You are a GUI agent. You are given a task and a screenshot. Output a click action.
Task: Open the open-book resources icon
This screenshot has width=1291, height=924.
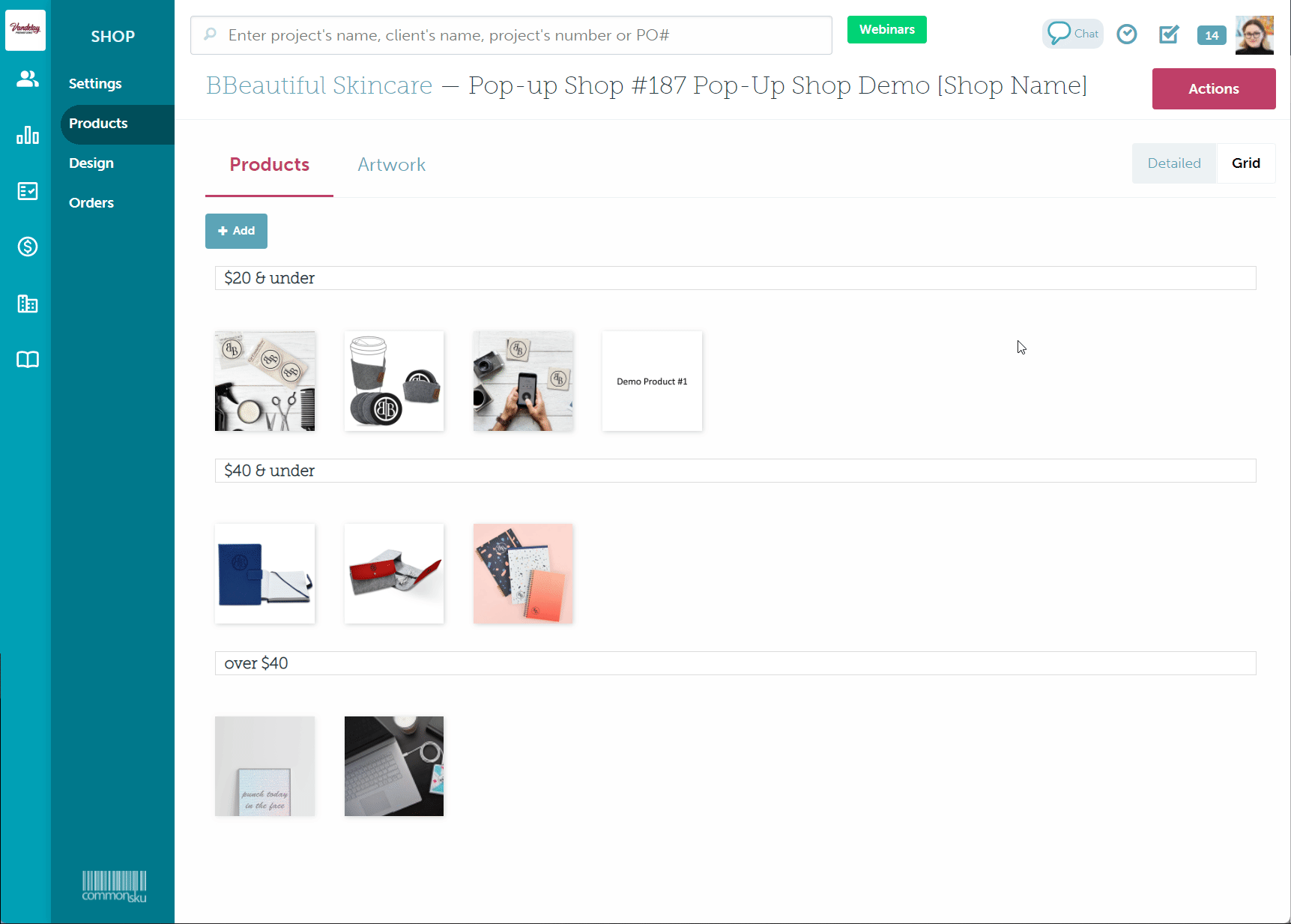point(28,360)
